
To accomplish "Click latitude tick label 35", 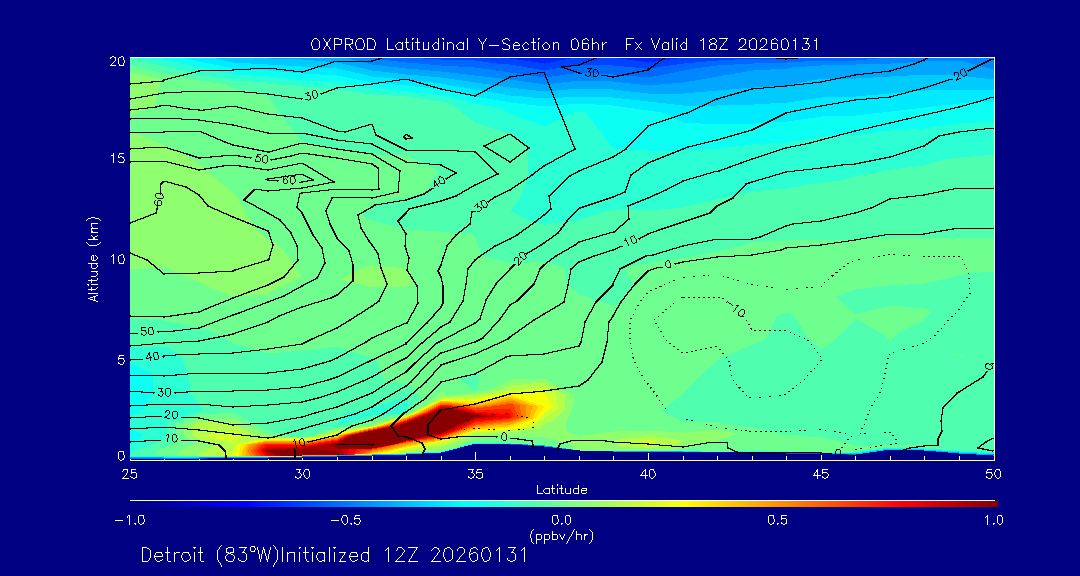I will pos(475,474).
